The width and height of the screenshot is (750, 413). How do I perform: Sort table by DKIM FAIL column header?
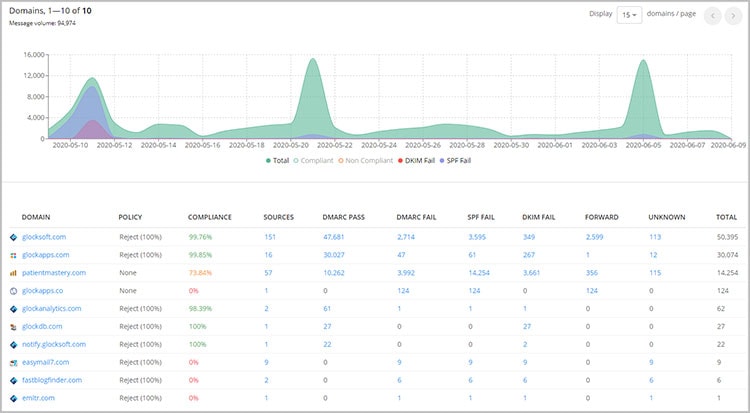click(539, 217)
